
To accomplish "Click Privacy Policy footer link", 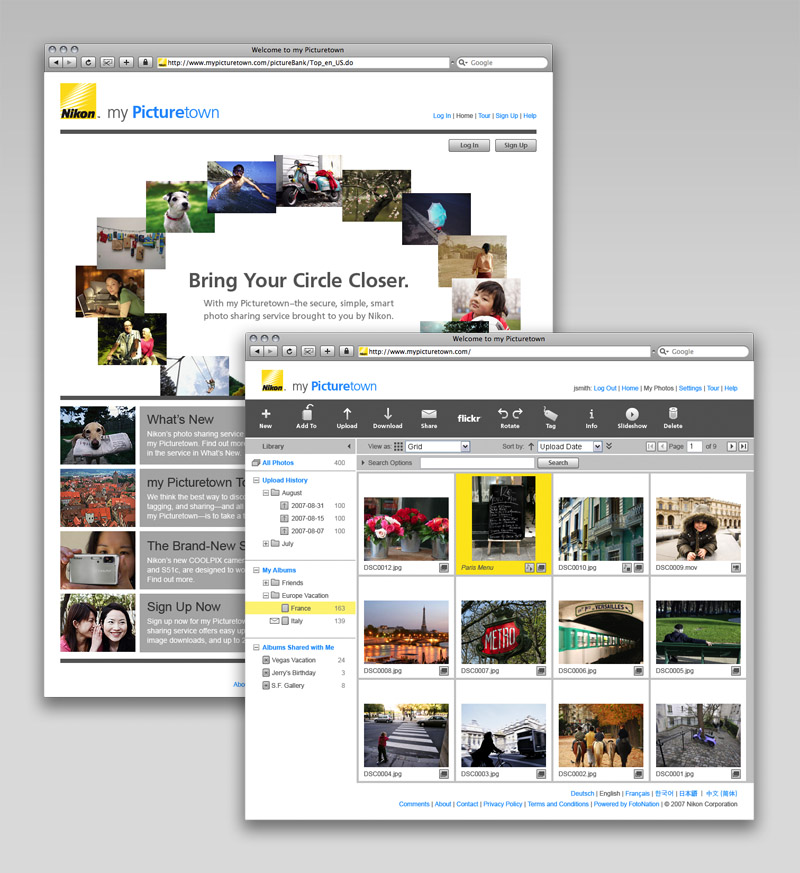I will pyautogui.click(x=503, y=804).
